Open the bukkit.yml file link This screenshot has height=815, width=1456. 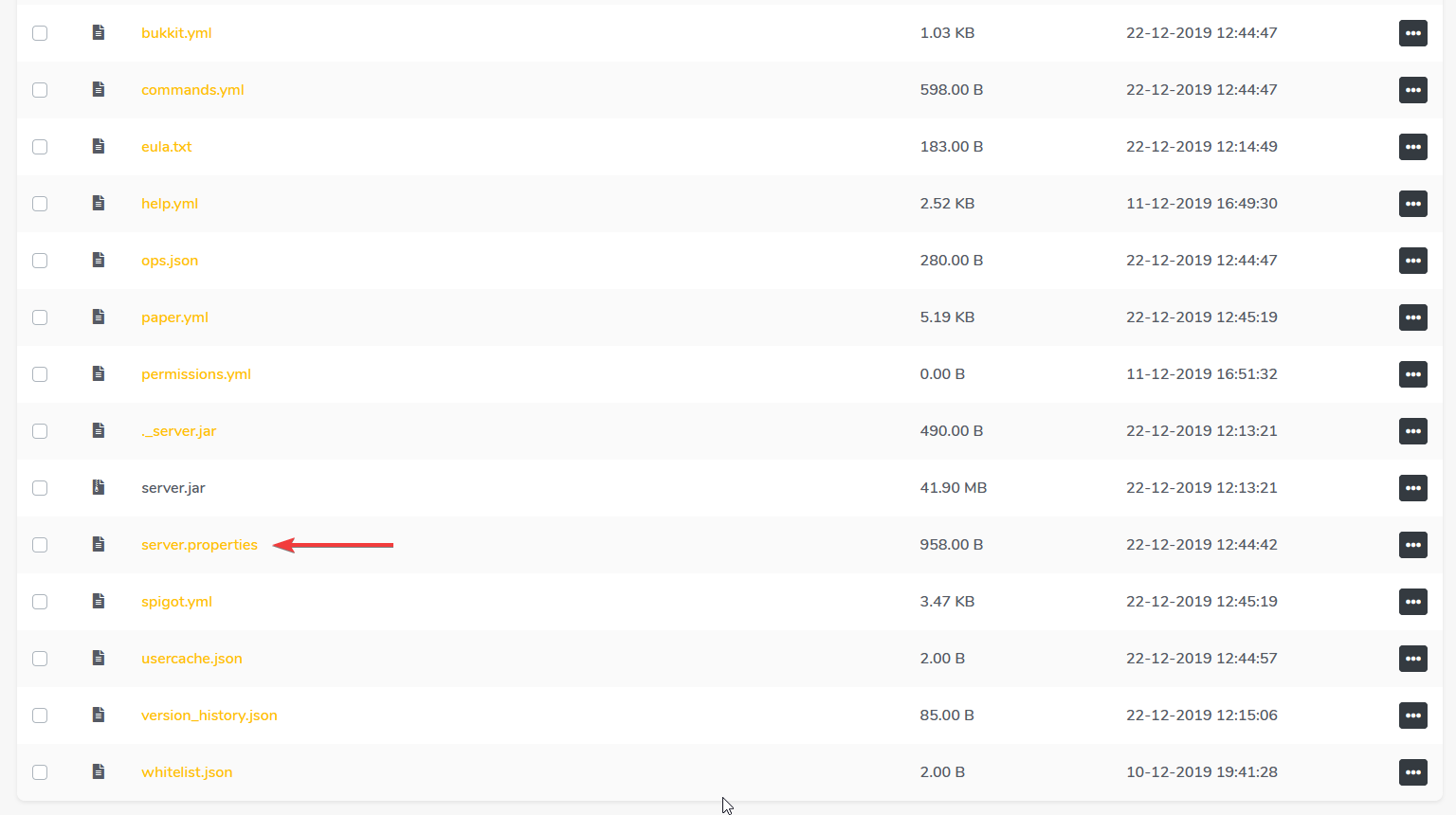(176, 33)
